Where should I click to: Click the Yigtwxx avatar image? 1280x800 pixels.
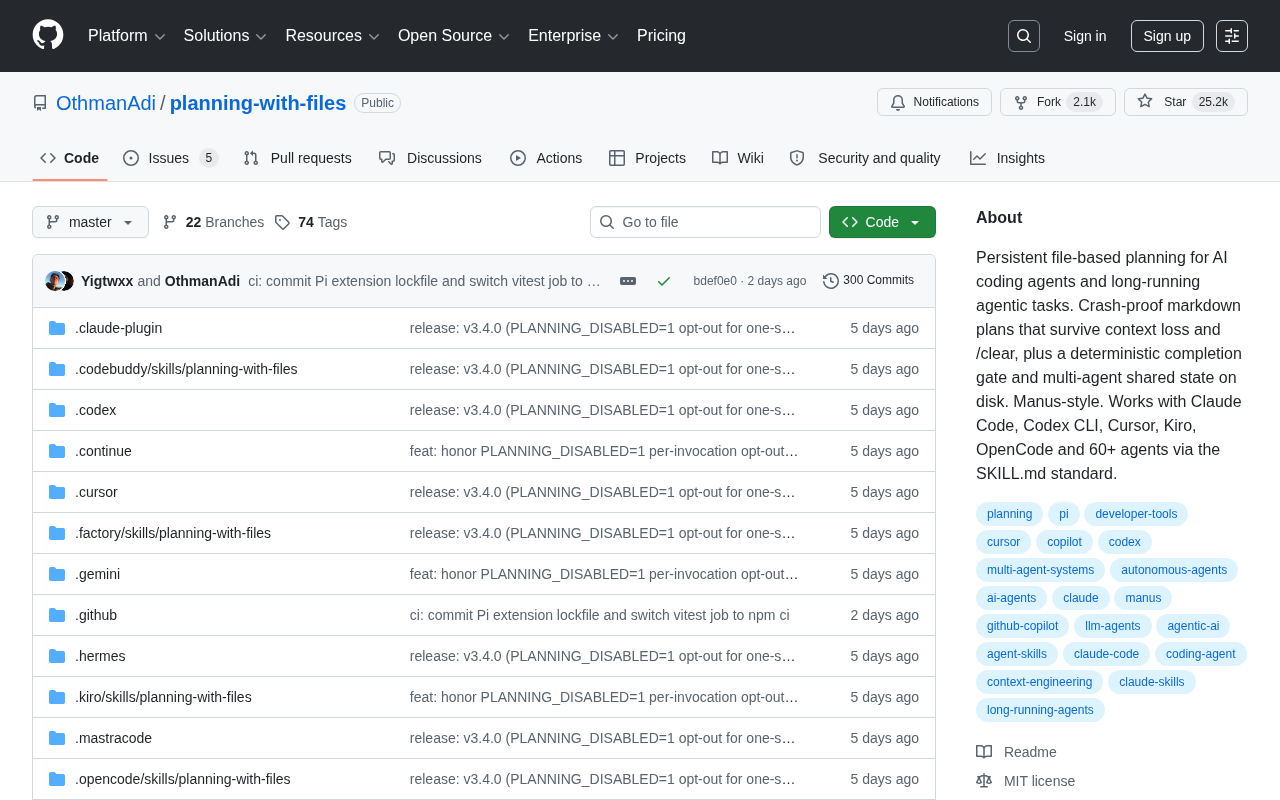(x=54, y=281)
